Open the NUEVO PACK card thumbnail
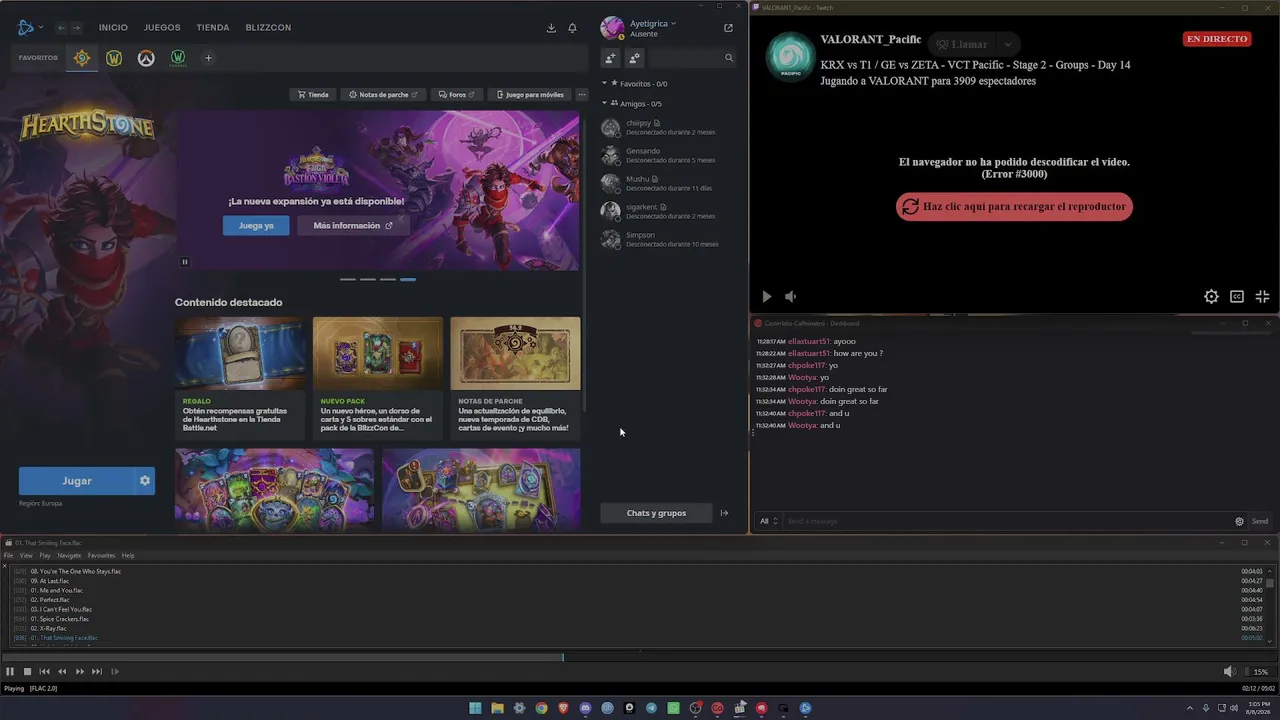The width and height of the screenshot is (1280, 720). pyautogui.click(x=378, y=353)
